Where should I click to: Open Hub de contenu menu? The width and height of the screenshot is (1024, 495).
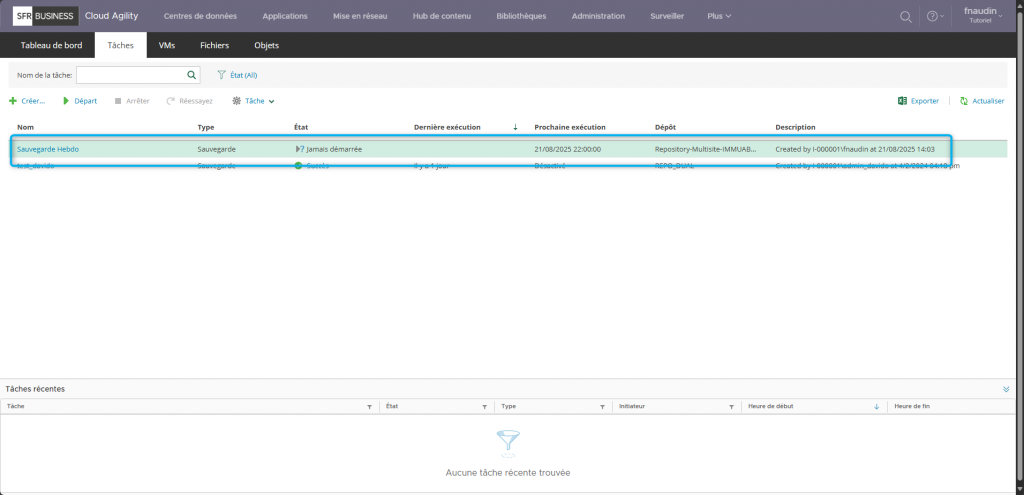[441, 16]
